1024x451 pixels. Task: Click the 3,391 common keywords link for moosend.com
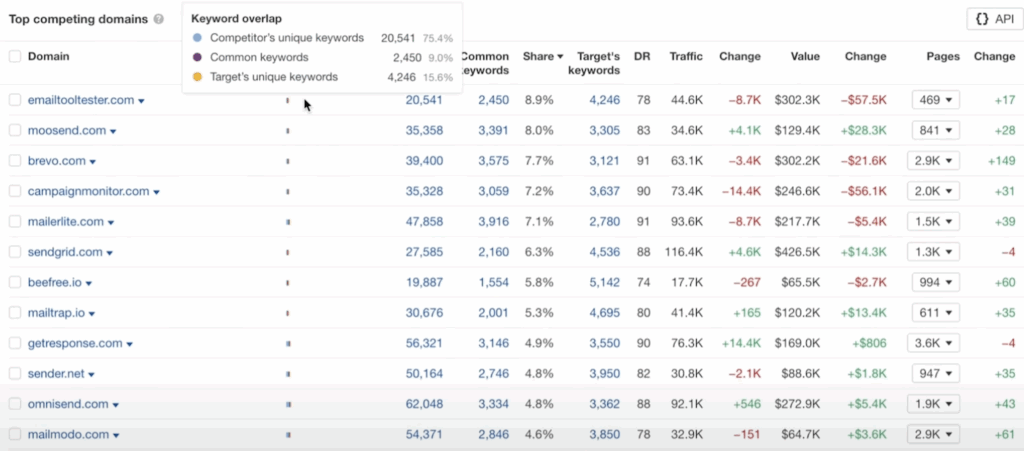tap(493, 131)
